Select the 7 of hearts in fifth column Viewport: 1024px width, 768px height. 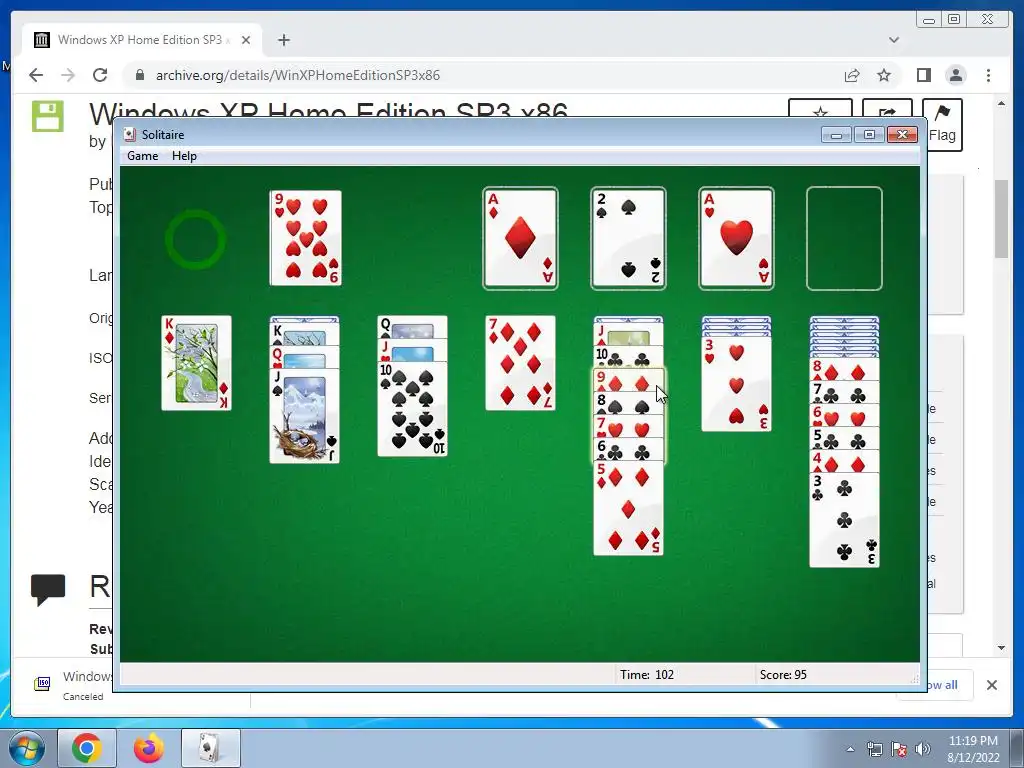628,426
